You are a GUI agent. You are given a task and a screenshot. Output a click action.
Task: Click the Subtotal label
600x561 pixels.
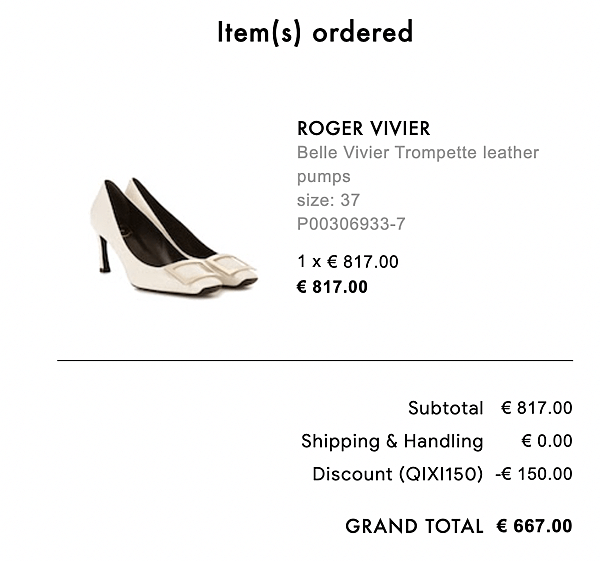tap(445, 408)
